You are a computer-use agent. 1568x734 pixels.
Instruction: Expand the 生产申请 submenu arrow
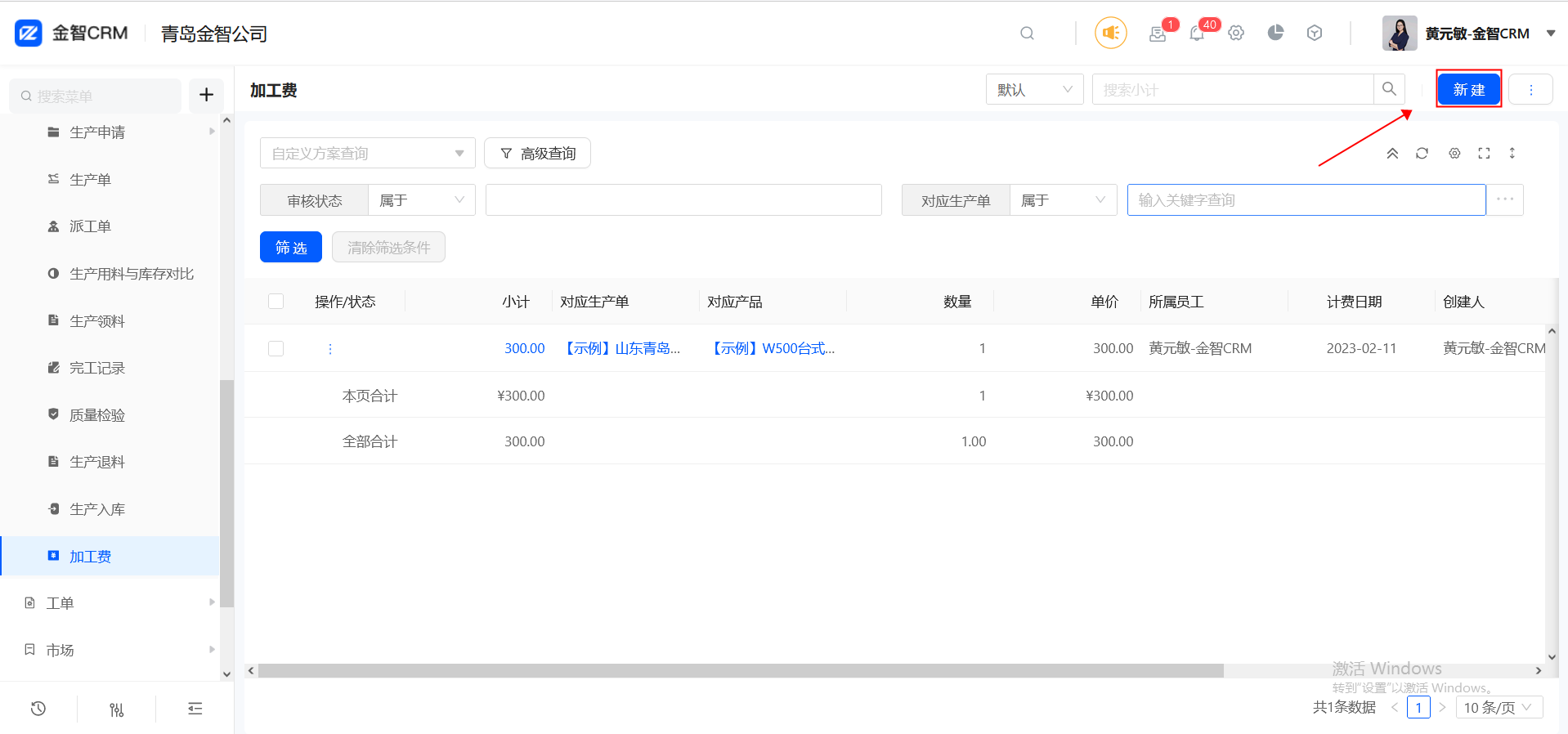212,131
